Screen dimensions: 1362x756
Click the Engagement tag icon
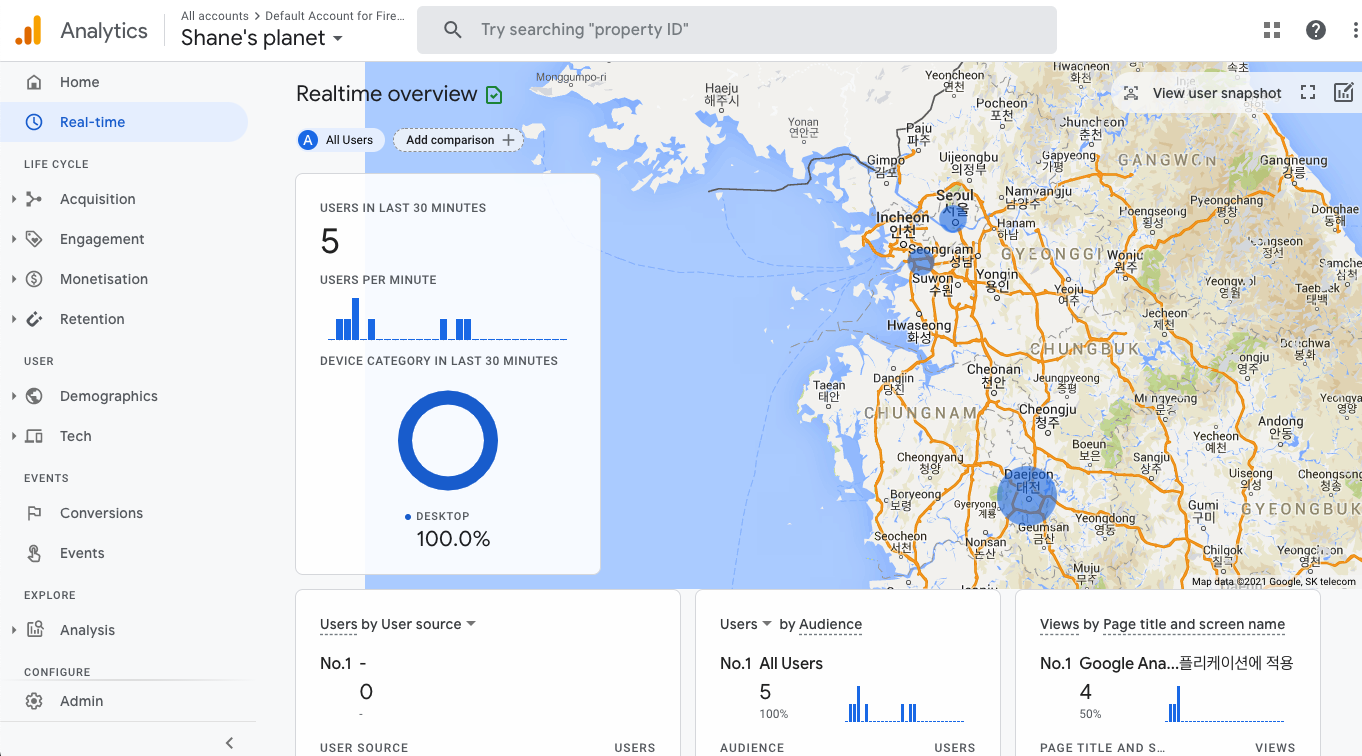point(34,239)
